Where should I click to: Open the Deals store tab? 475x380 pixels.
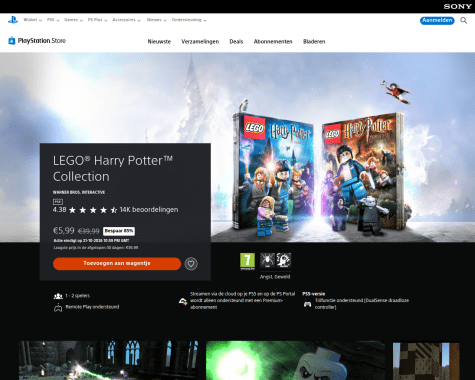(x=236, y=42)
